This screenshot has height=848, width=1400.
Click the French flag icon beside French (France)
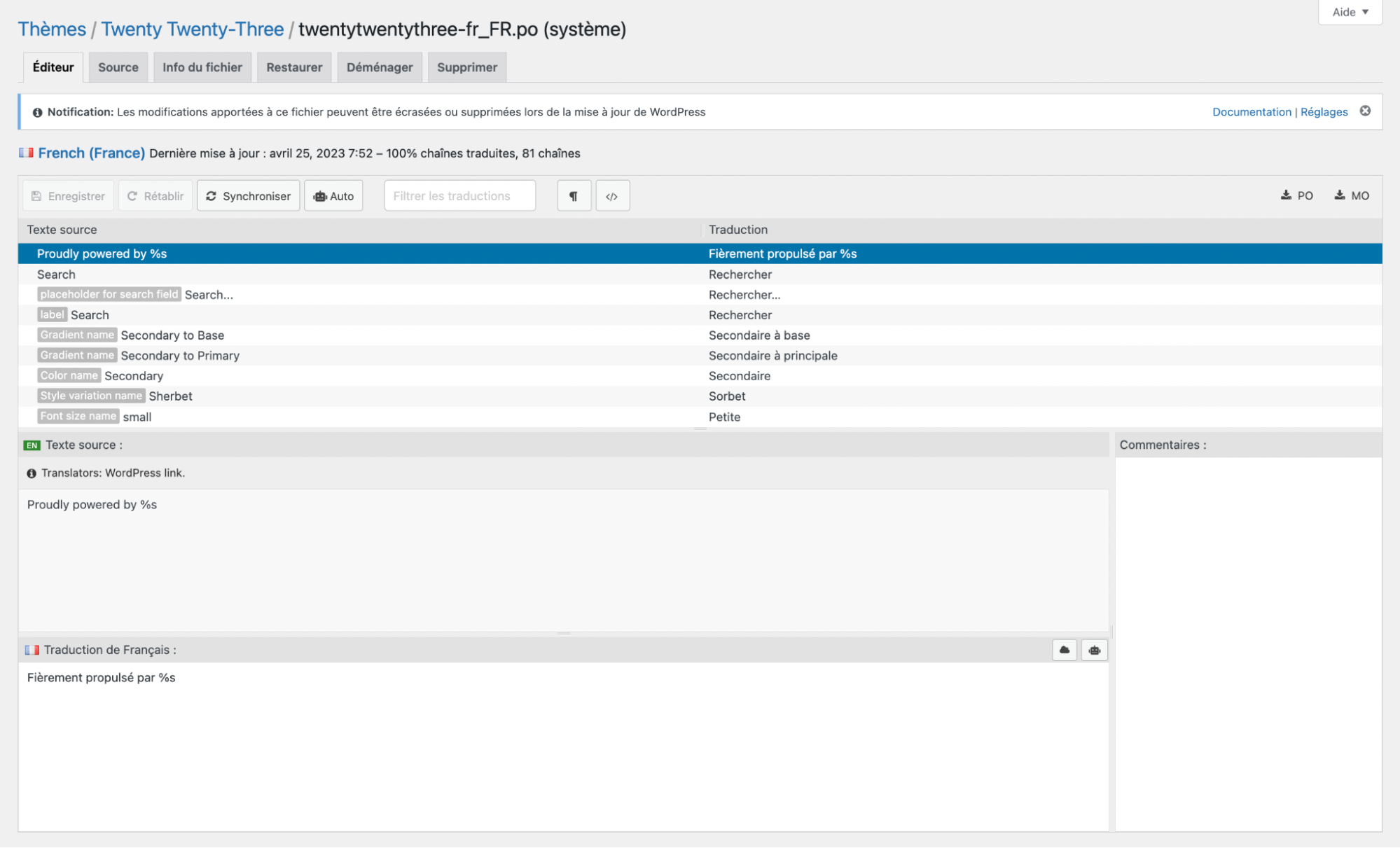coord(27,153)
